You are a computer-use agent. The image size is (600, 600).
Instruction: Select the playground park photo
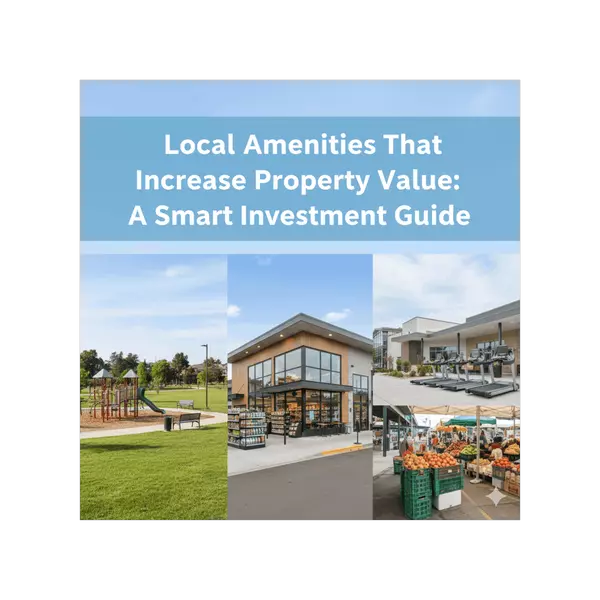point(153,387)
